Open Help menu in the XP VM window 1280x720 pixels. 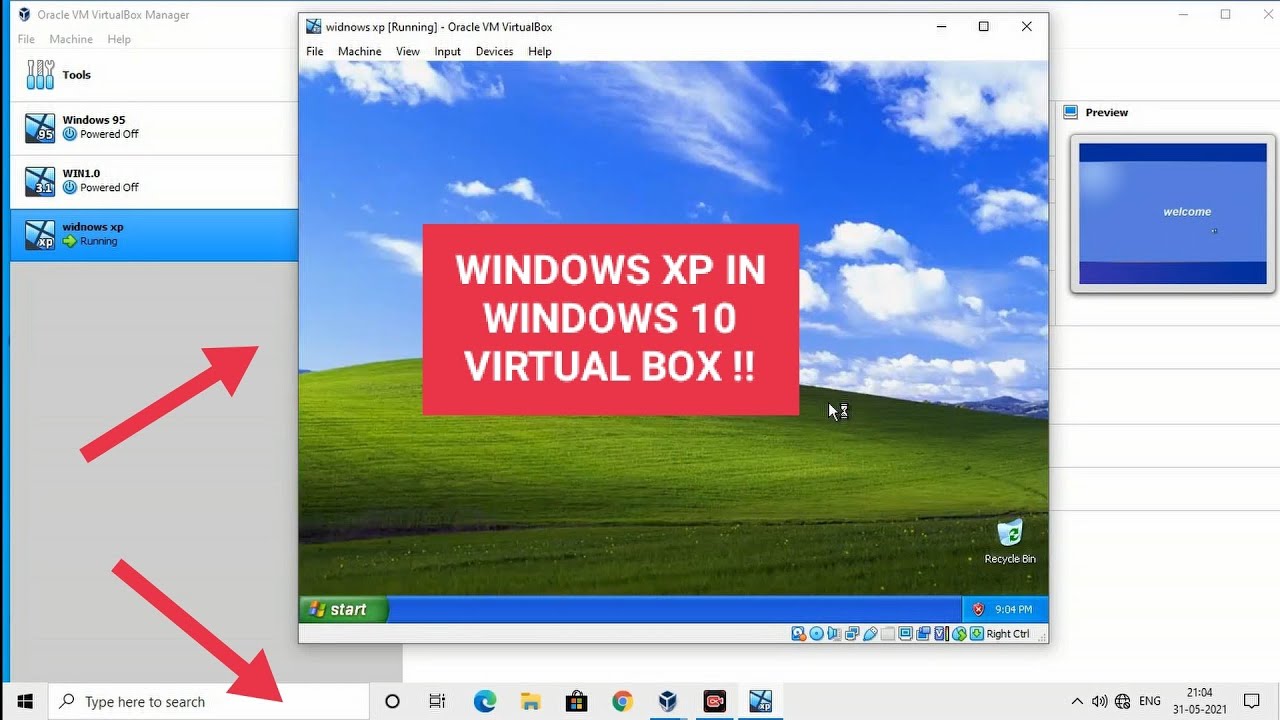click(x=539, y=51)
